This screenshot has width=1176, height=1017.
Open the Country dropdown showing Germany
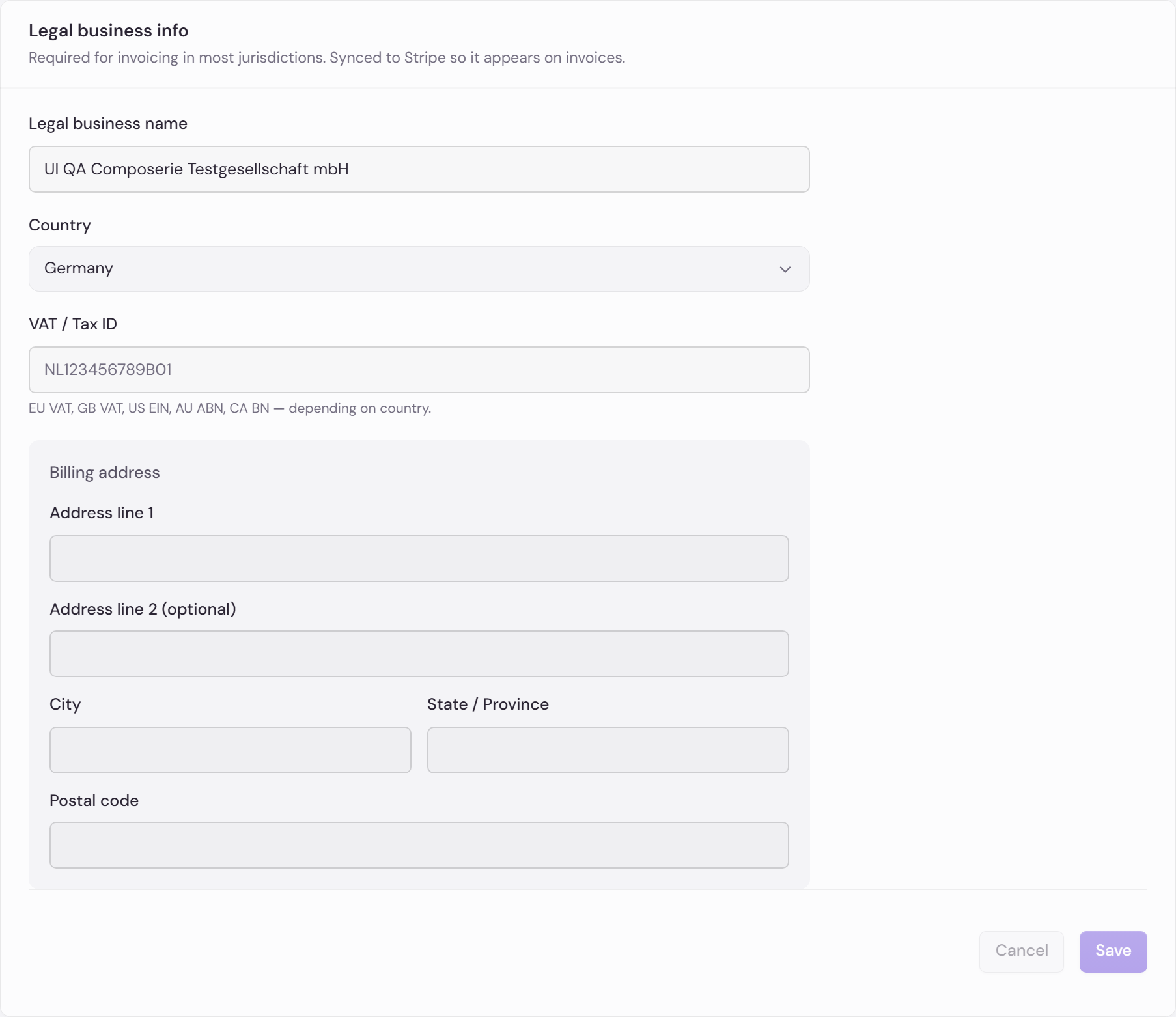coord(419,269)
